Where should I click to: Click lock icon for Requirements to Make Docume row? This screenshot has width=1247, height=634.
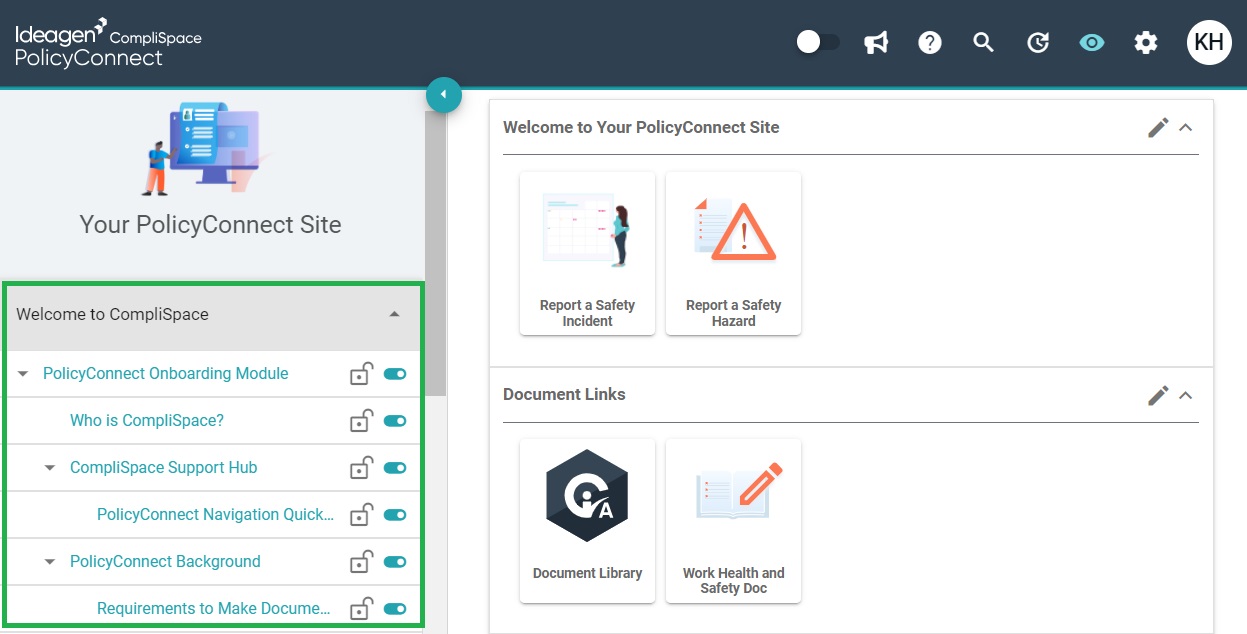point(361,608)
